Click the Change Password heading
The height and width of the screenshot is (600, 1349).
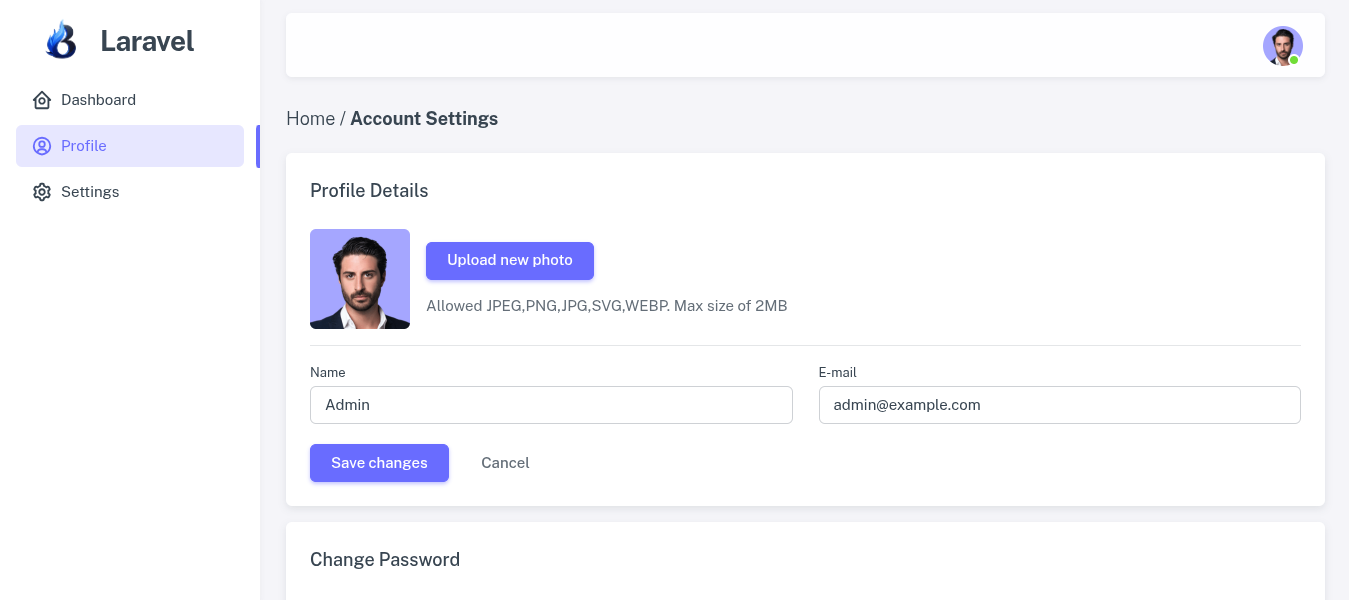click(x=385, y=559)
